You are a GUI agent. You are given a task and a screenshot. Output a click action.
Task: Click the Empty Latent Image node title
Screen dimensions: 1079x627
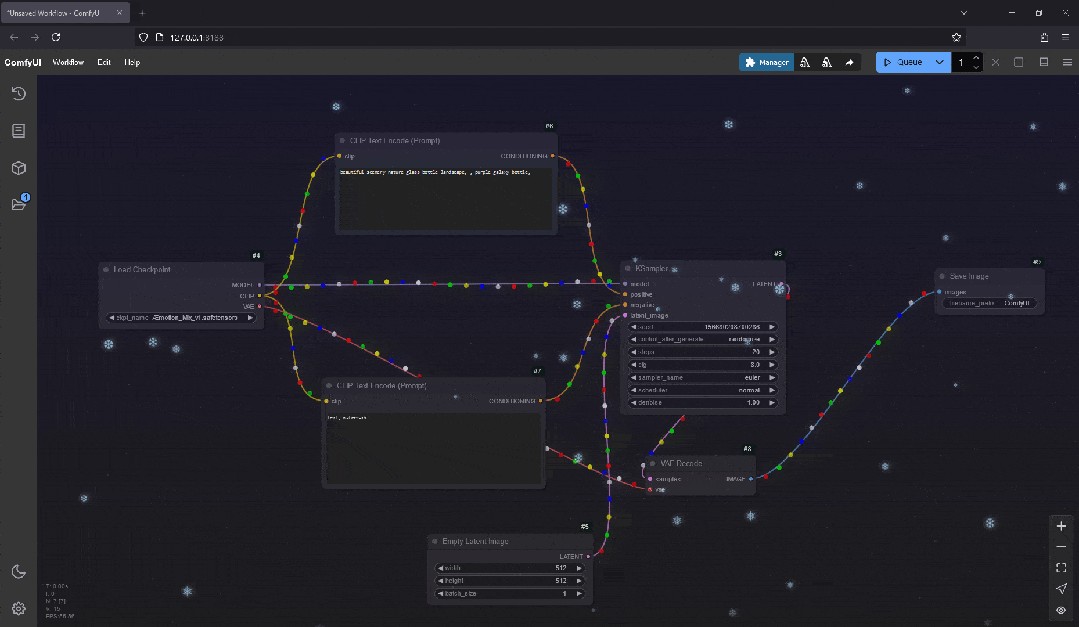click(476, 541)
